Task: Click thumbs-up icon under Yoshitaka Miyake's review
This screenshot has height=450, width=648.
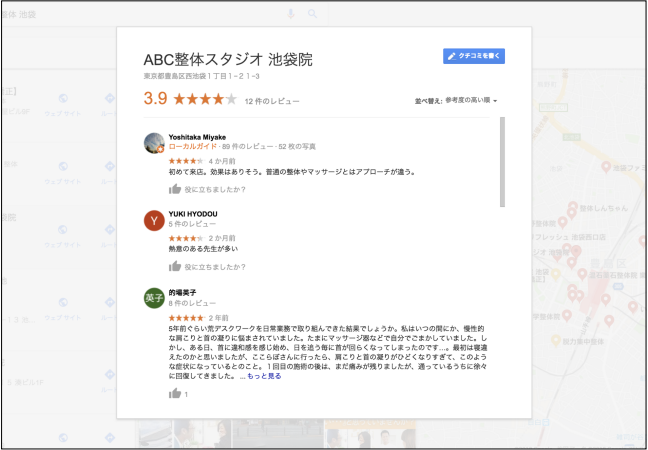Action: (175, 189)
